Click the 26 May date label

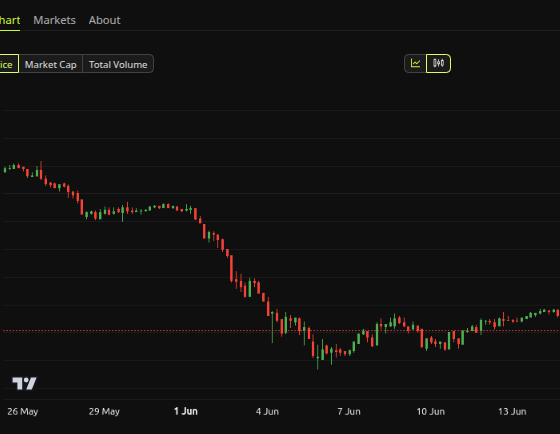tap(22, 411)
